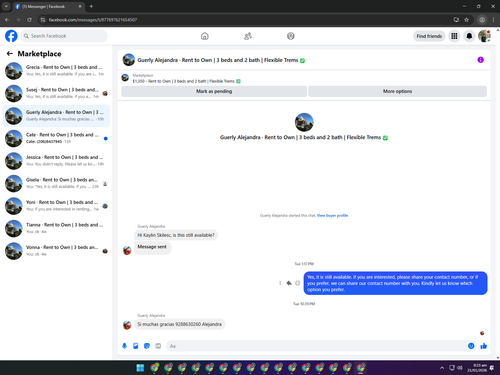Click the $1,350 listing title under Marketplace
Screen dimensions: 500x375
[x=186, y=81]
